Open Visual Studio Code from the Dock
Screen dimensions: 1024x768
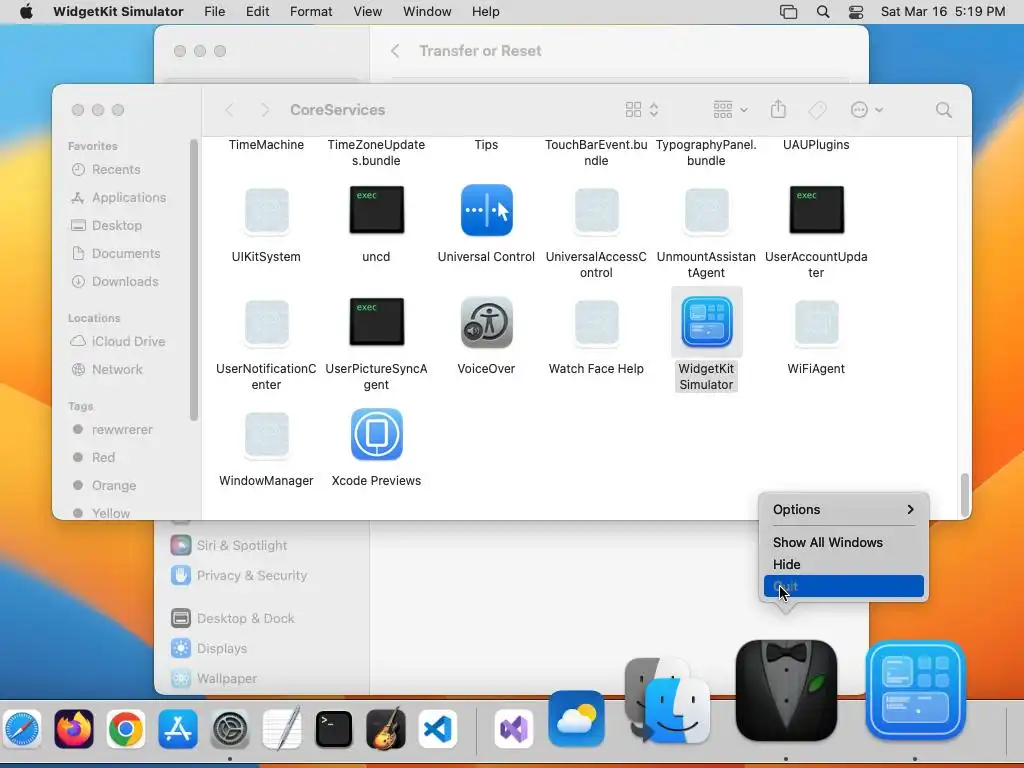point(438,729)
